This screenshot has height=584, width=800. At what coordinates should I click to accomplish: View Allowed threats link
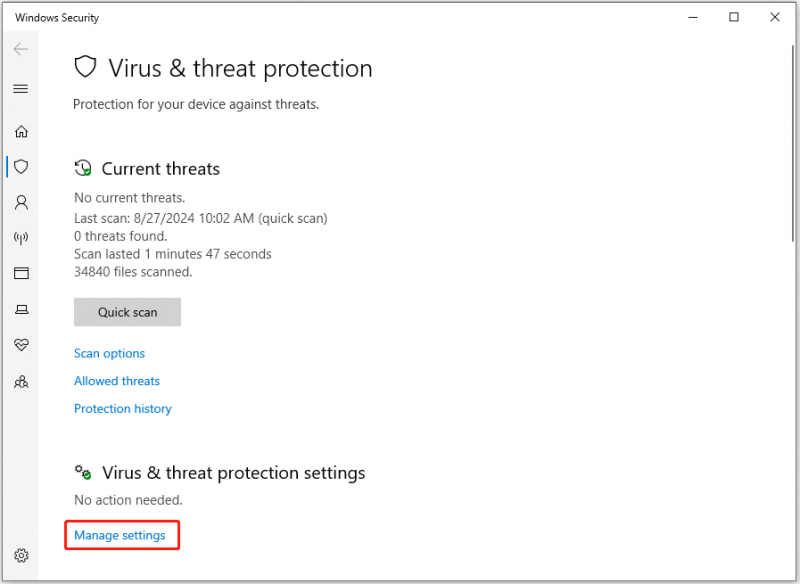[x=117, y=381]
